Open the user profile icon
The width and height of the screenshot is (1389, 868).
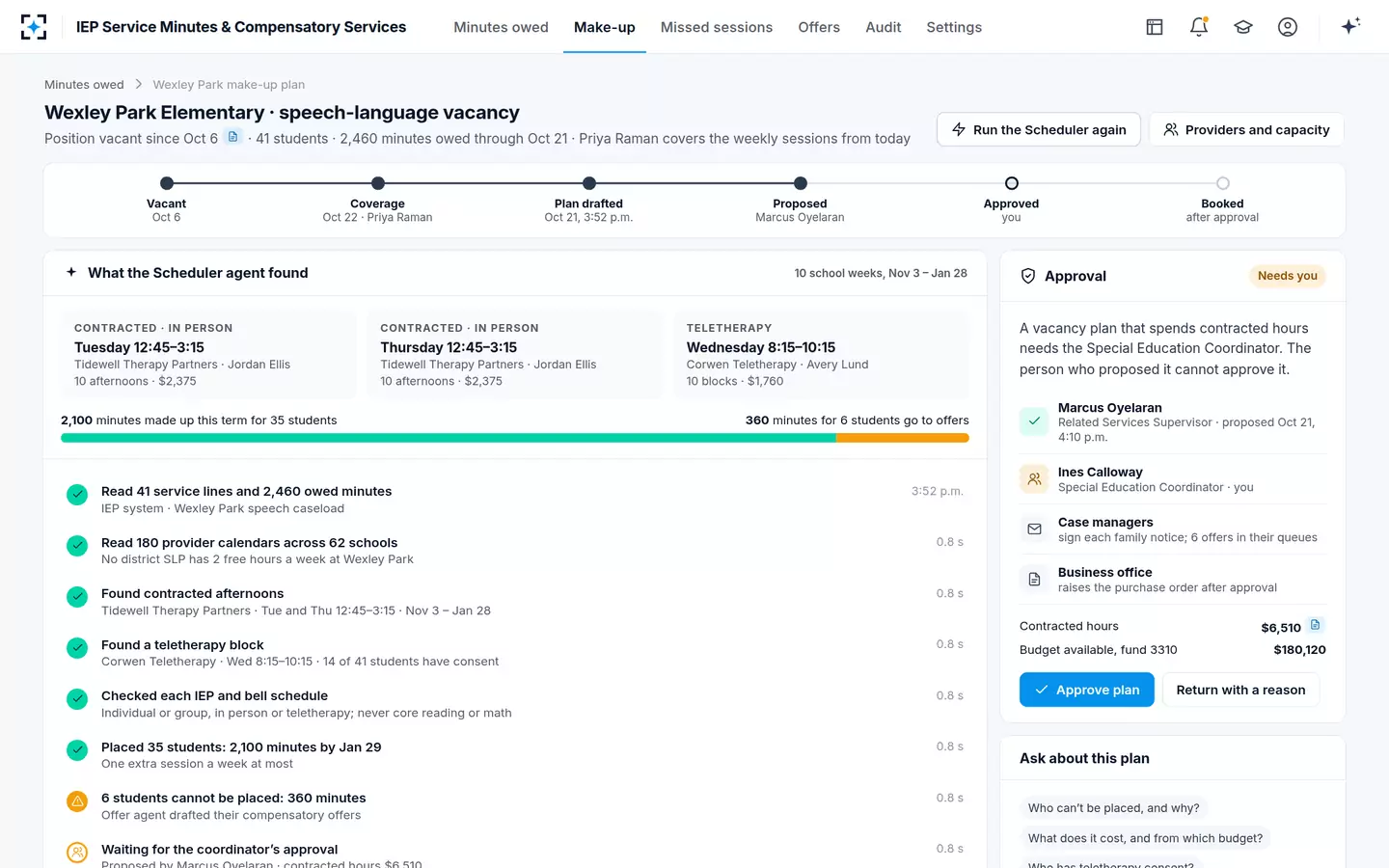[x=1288, y=27]
